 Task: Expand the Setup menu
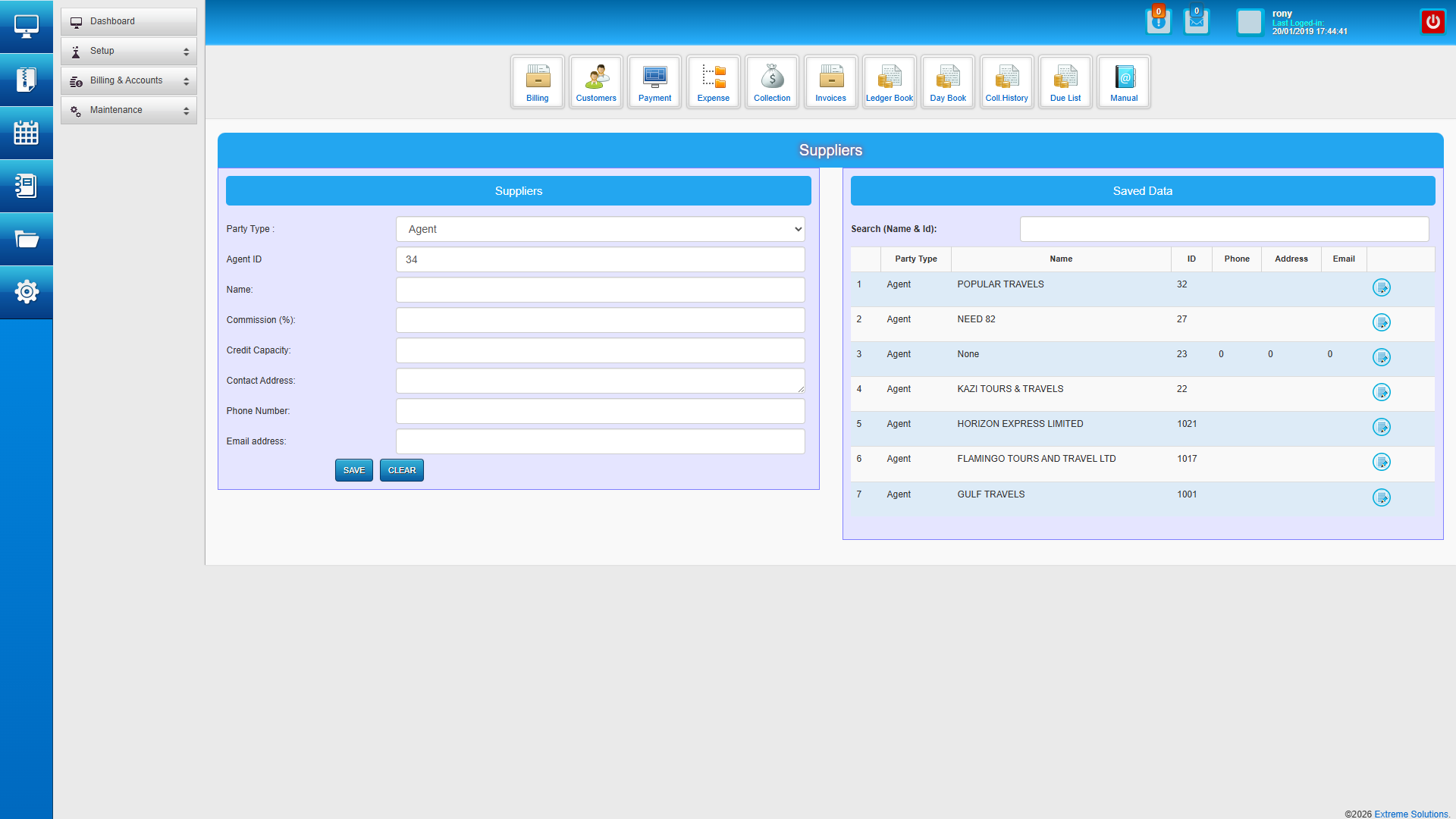tap(129, 51)
